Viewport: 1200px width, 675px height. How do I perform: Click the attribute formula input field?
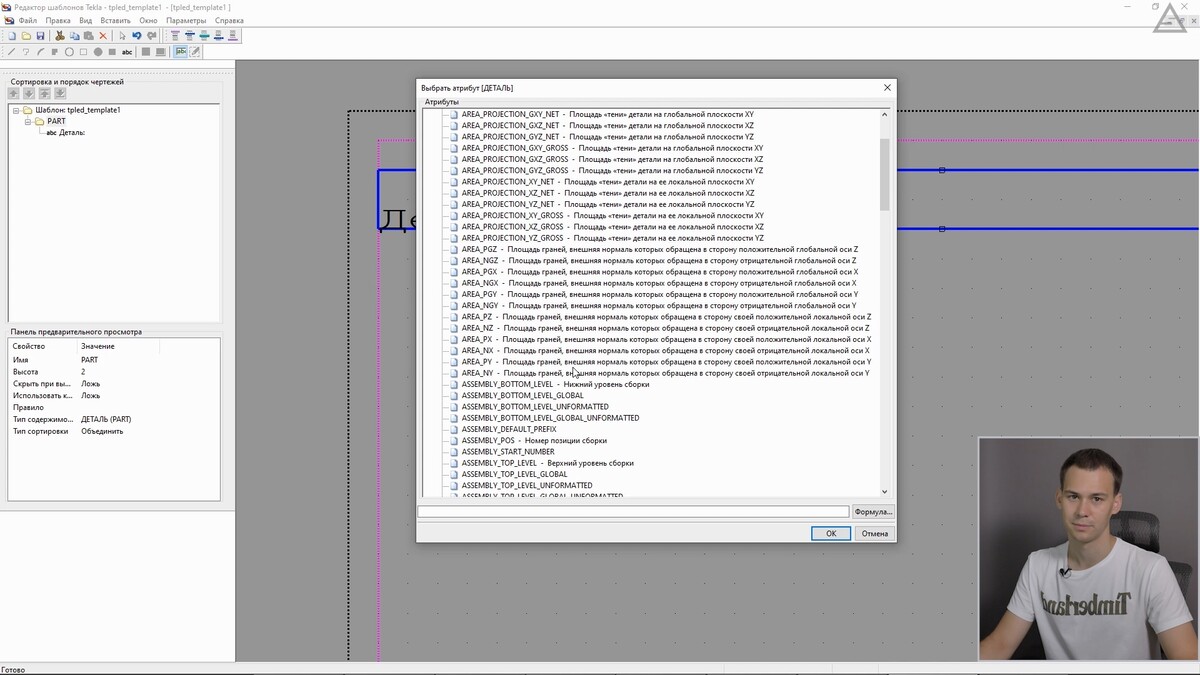click(632, 512)
